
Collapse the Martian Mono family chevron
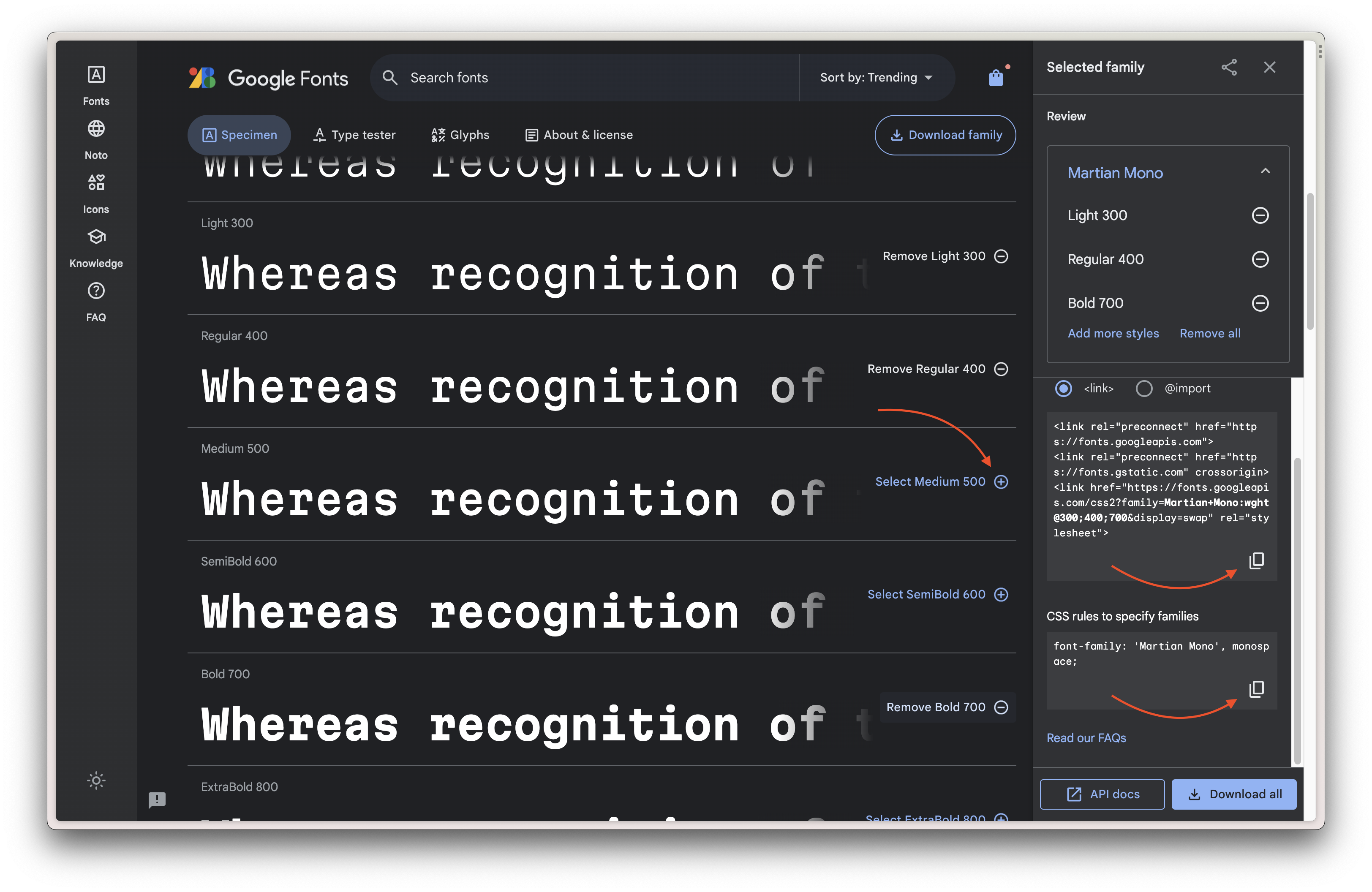click(x=1266, y=171)
